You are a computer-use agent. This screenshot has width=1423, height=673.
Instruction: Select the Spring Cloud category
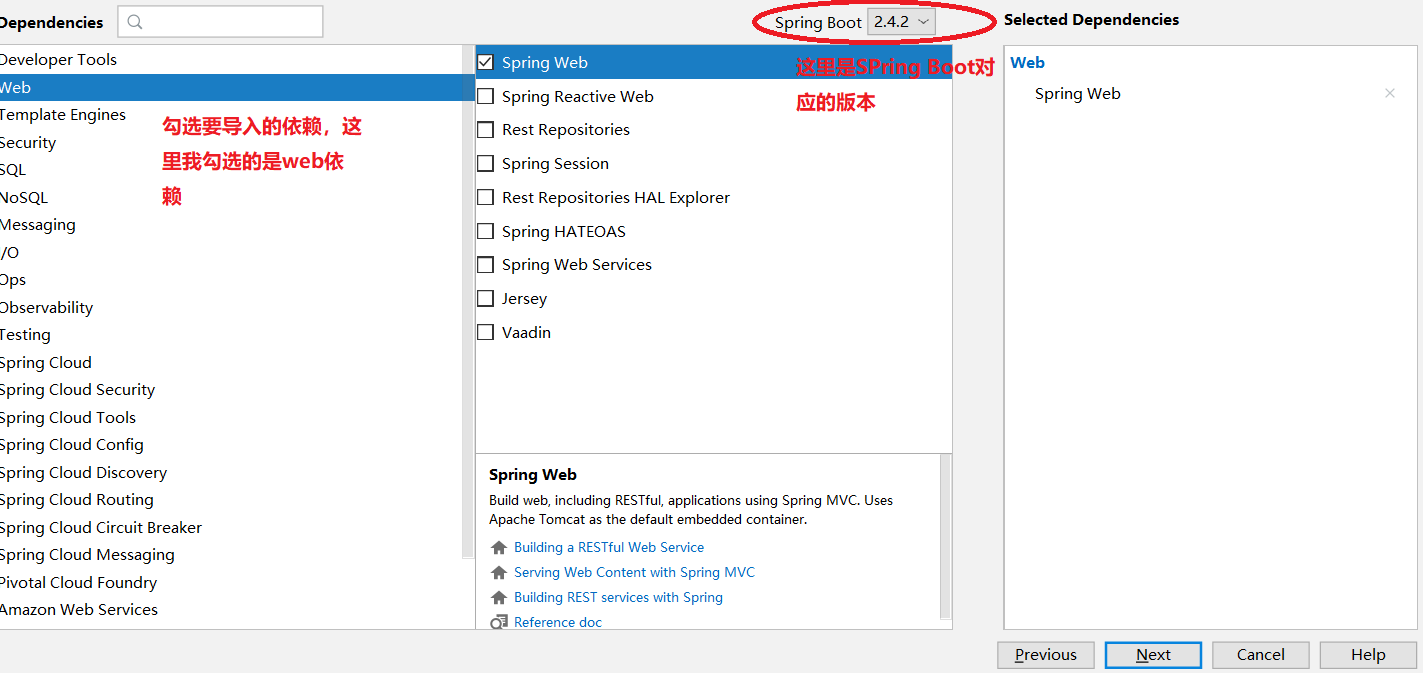click(x=231, y=362)
